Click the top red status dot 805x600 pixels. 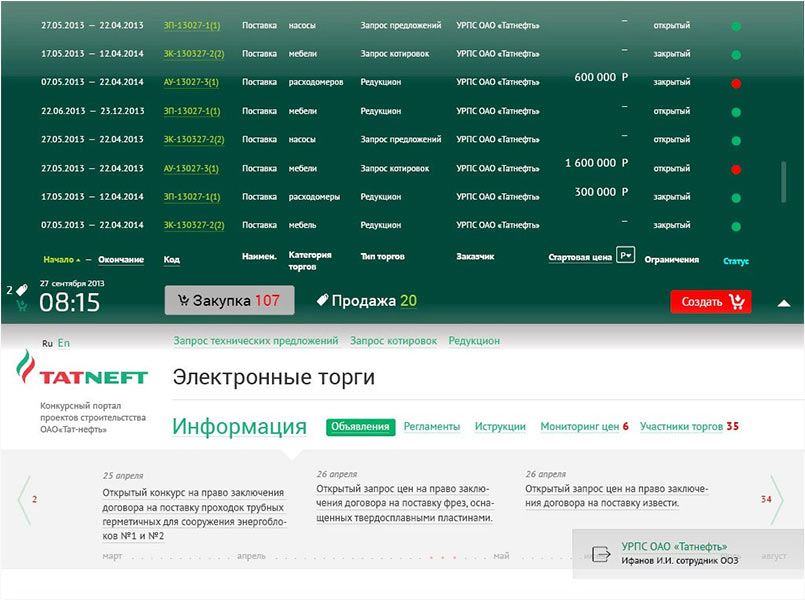pos(736,84)
